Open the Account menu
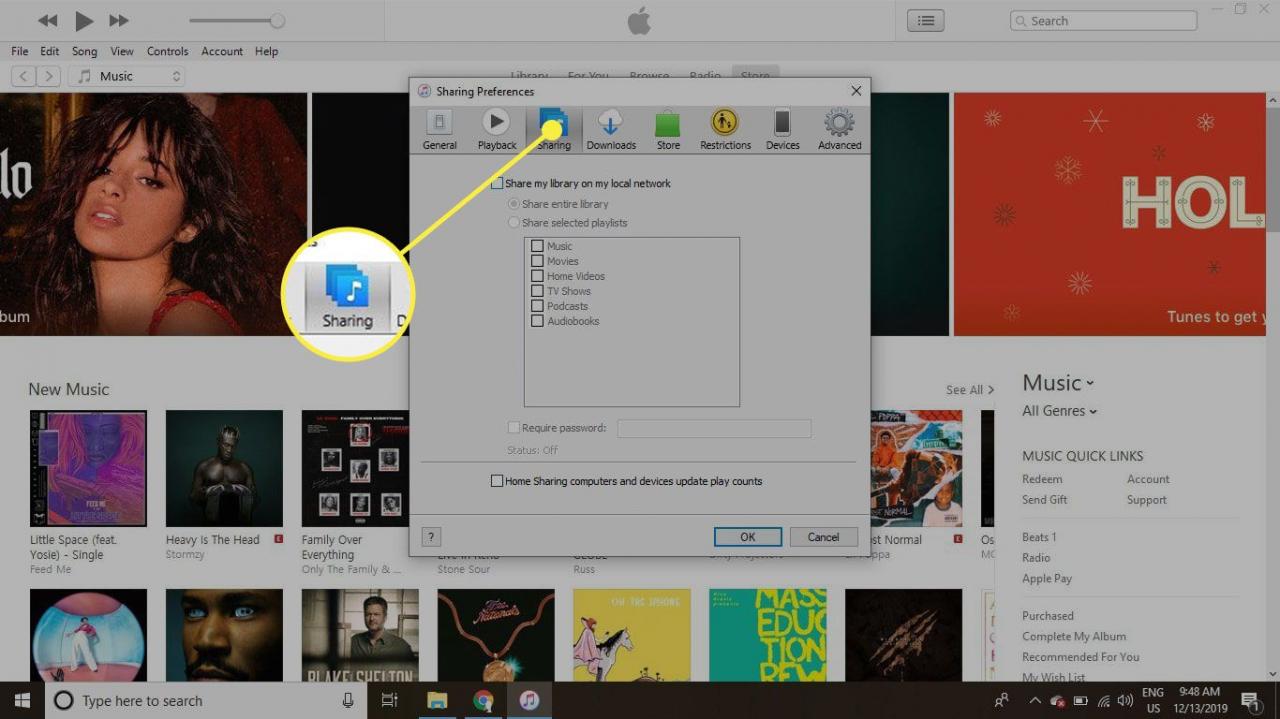1280x719 pixels. (x=222, y=51)
